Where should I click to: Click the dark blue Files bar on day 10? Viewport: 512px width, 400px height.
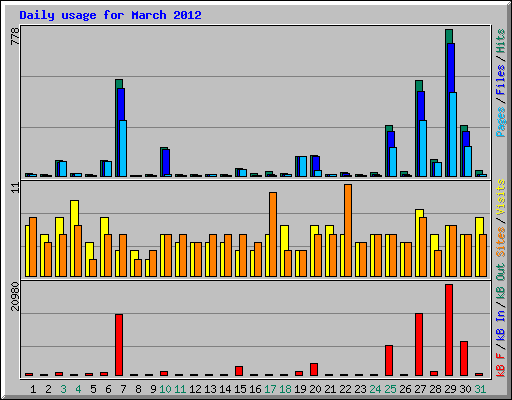[x=166, y=161]
